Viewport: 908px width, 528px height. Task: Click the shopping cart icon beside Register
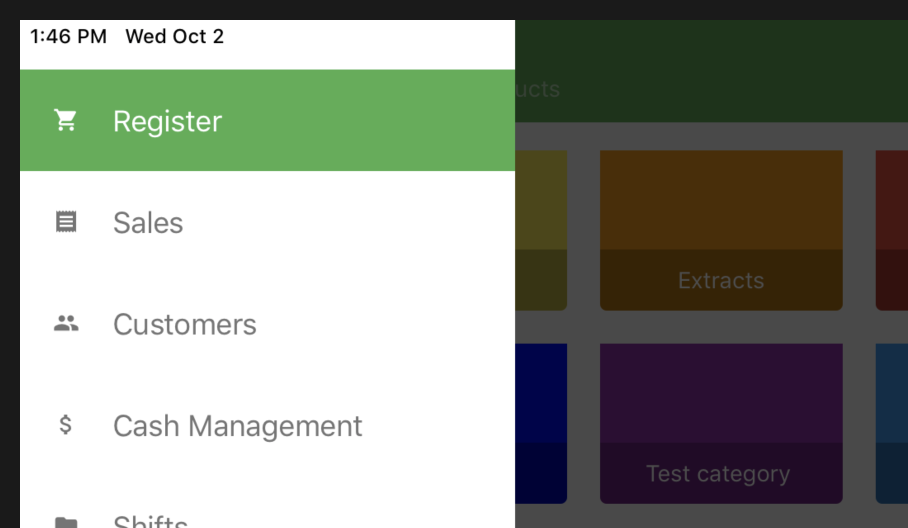(x=66, y=121)
